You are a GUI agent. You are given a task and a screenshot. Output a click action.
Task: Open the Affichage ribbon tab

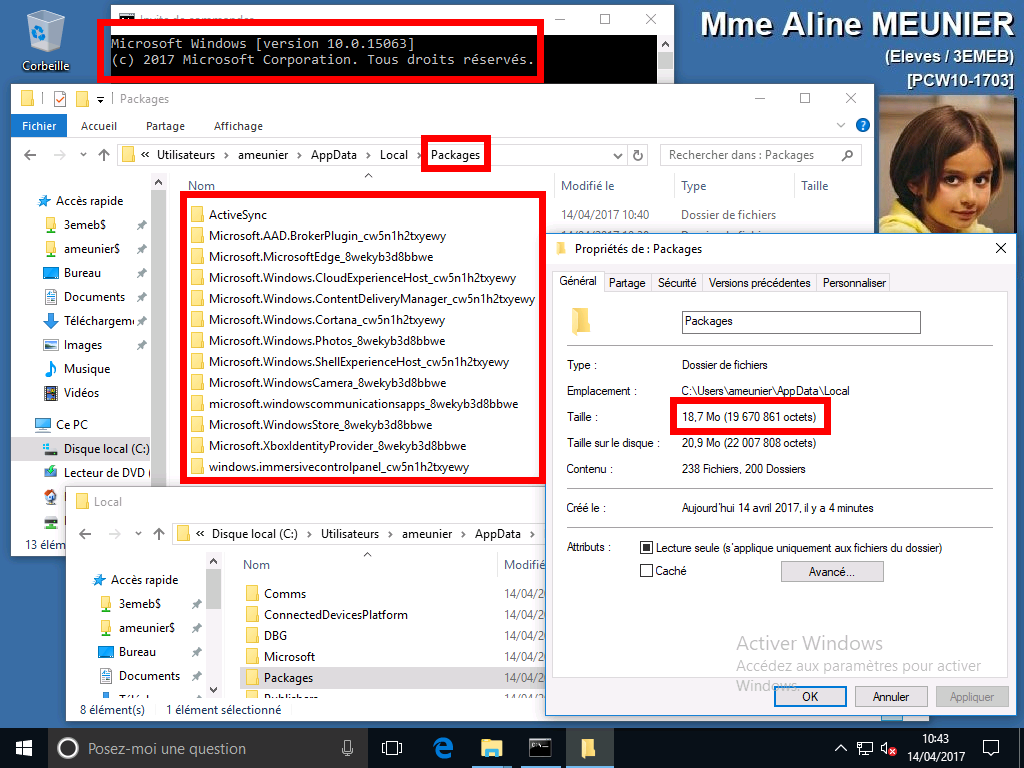point(238,126)
